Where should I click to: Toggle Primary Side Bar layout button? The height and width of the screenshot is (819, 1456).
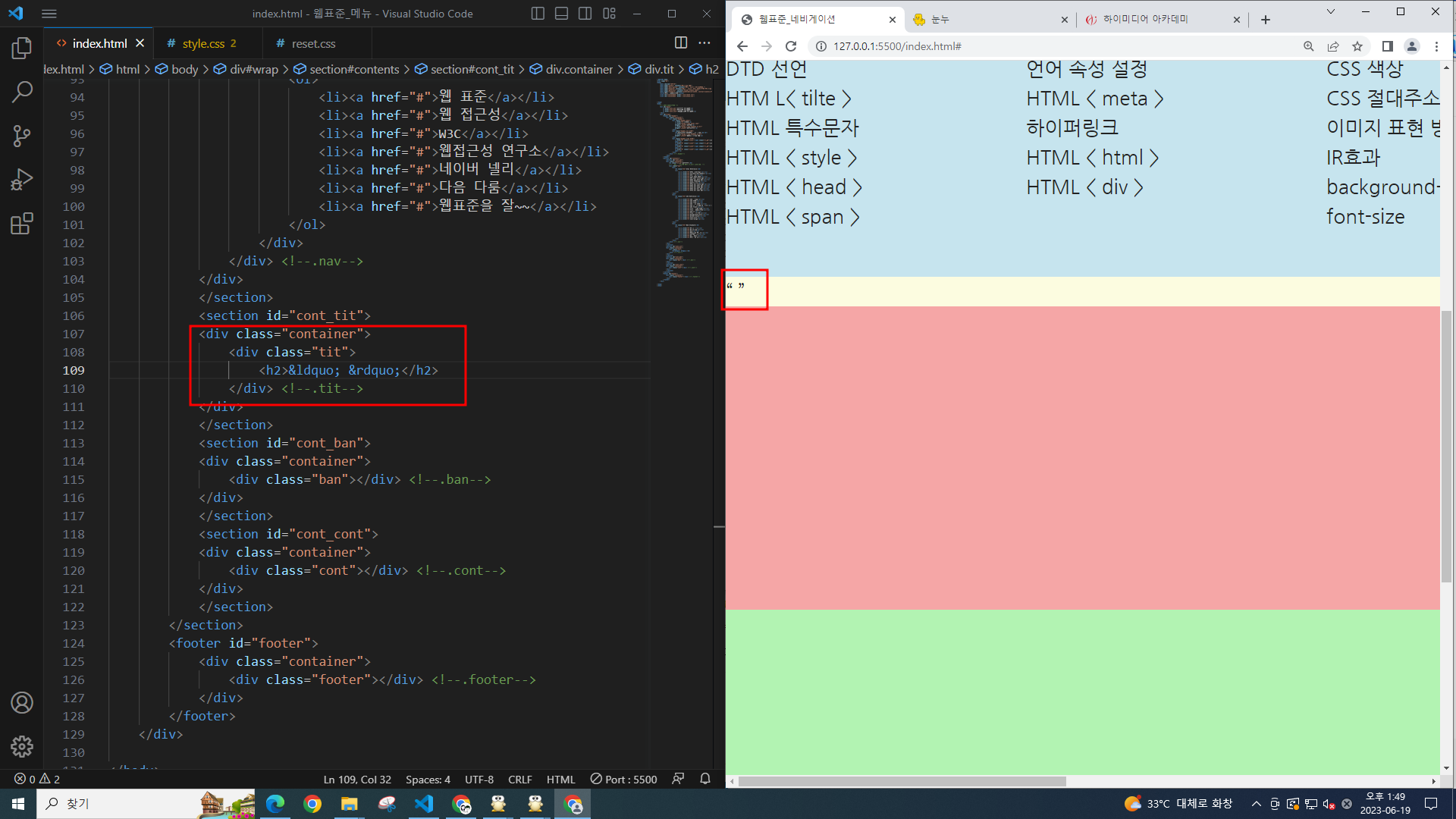(538, 14)
